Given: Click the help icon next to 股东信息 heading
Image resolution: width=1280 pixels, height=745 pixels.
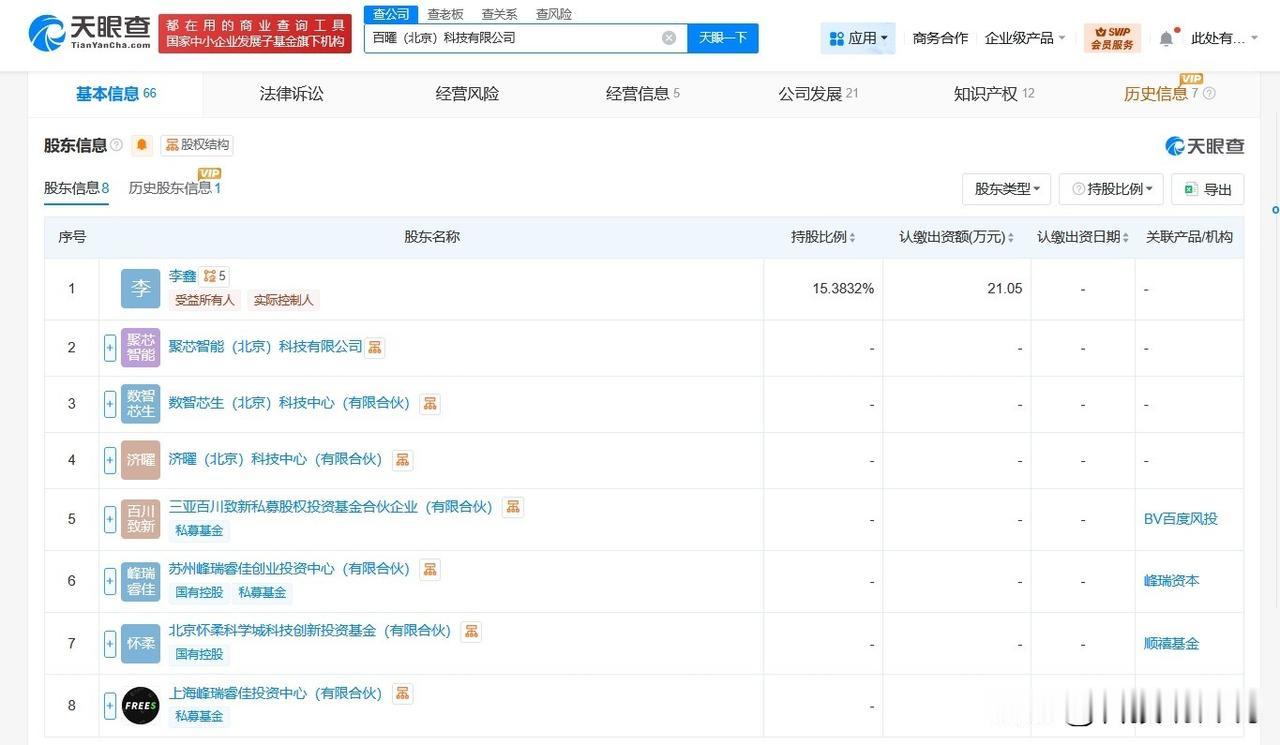Looking at the screenshot, I should pos(116,145).
